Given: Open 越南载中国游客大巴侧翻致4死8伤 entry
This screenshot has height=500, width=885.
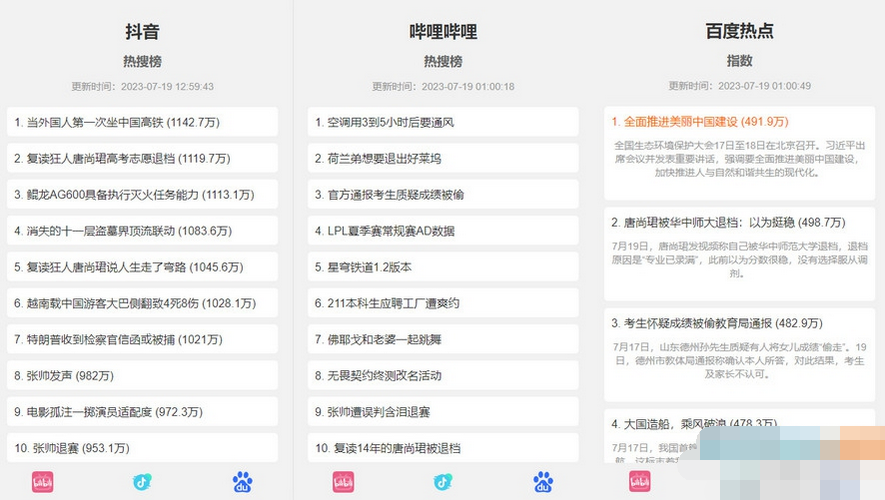Looking at the screenshot, I should pyautogui.click(x=142, y=303).
